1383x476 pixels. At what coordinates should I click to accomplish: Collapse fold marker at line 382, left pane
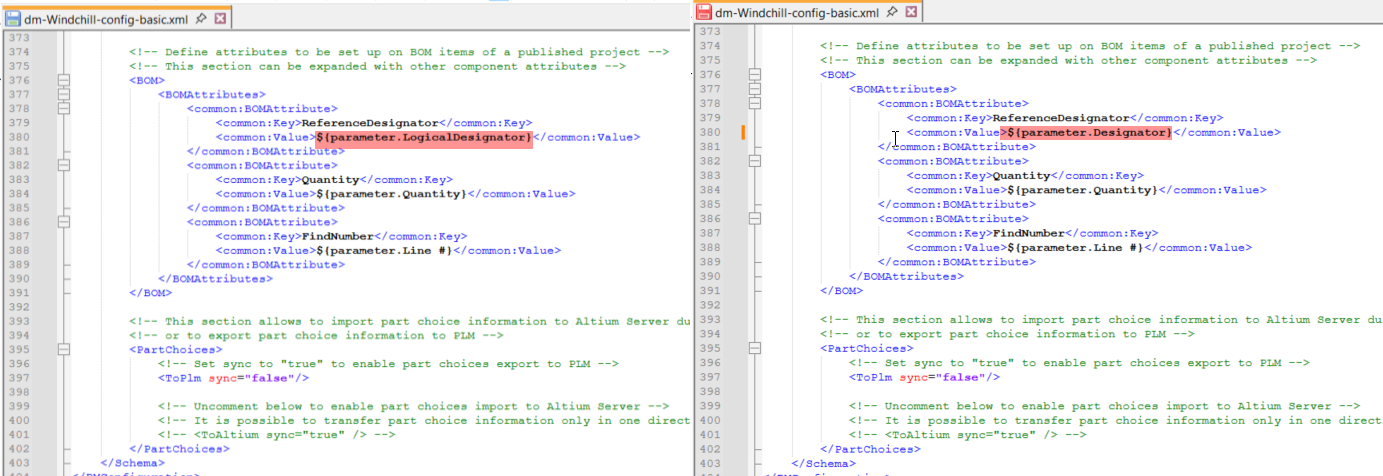(x=64, y=166)
